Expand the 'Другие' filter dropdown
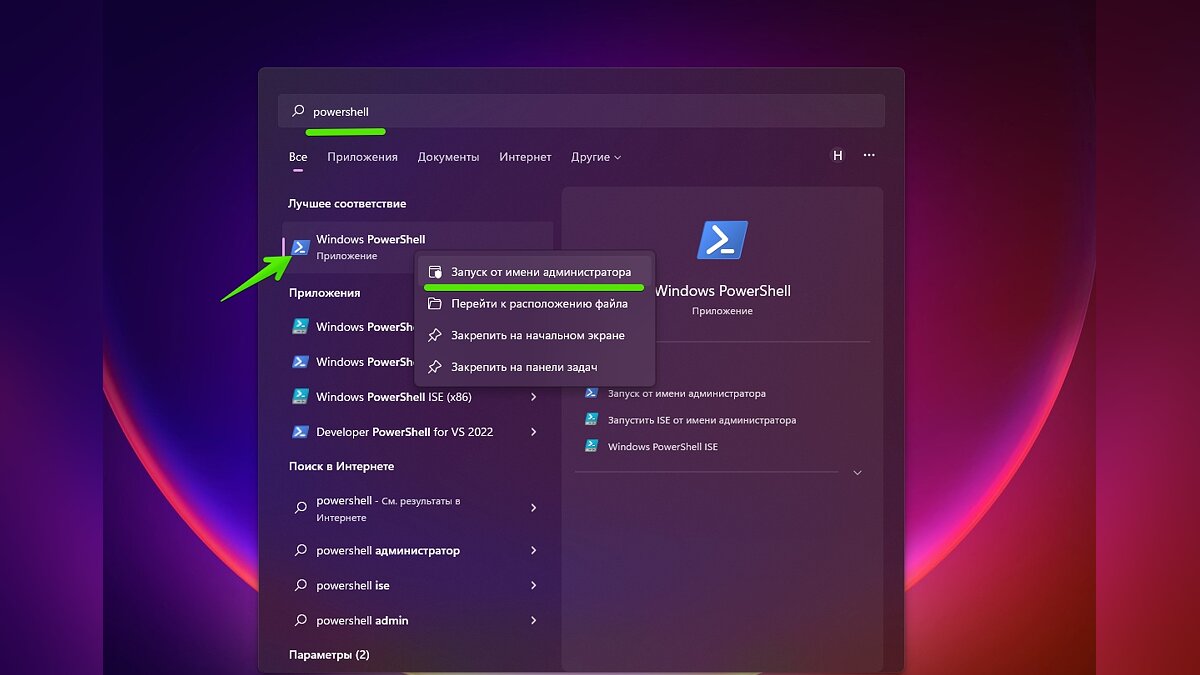The width and height of the screenshot is (1200, 675). pyautogui.click(x=596, y=157)
